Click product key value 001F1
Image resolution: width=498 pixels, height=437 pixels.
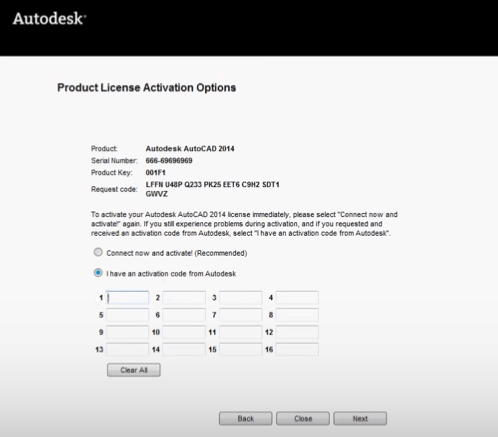coord(155,173)
